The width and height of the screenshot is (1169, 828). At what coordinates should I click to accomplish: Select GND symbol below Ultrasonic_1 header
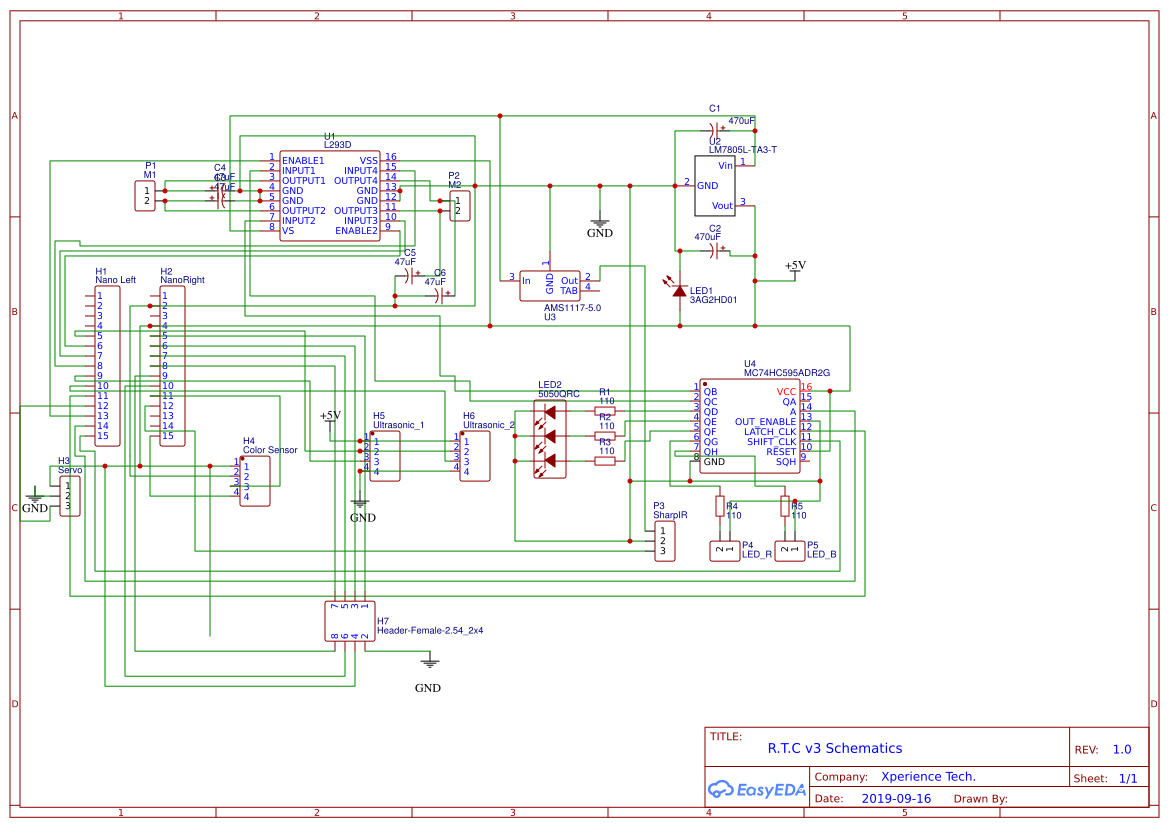click(x=362, y=511)
